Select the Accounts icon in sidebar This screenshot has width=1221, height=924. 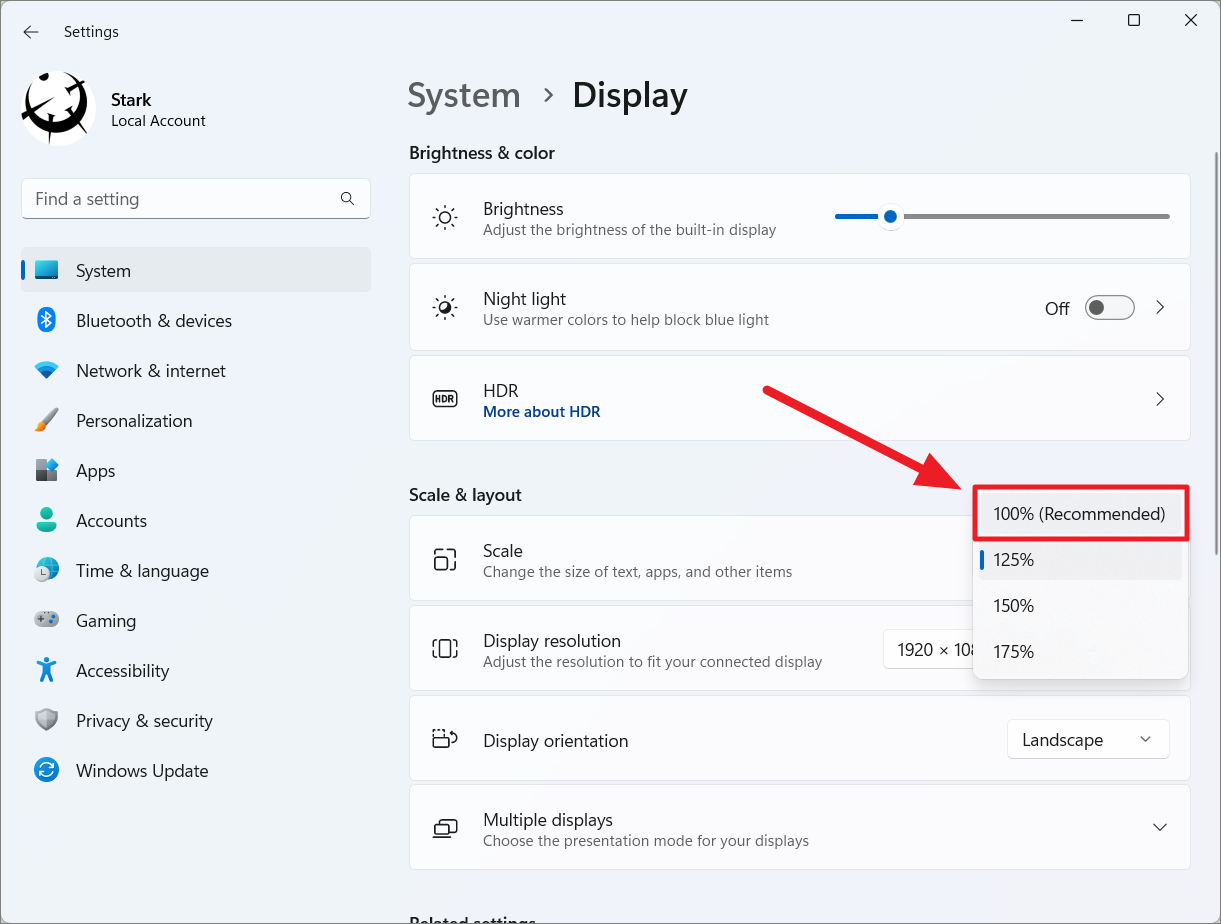(46, 520)
